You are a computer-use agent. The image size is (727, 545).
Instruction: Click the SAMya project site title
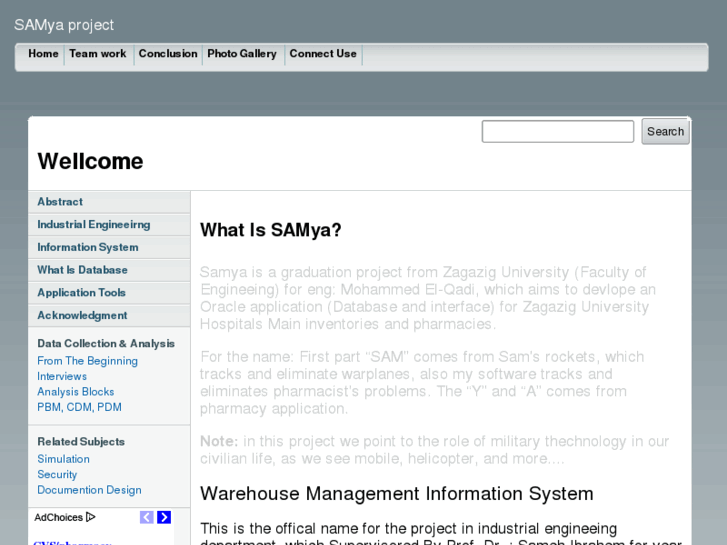pos(64,25)
